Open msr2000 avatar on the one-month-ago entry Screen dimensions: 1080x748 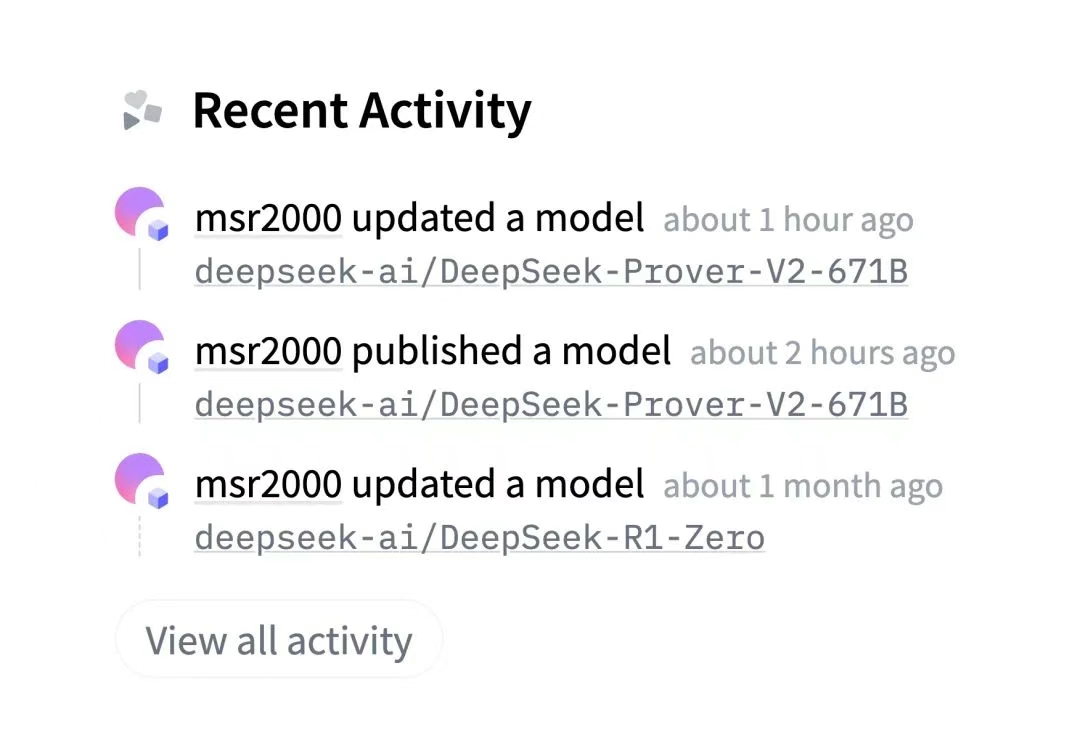pos(139,477)
